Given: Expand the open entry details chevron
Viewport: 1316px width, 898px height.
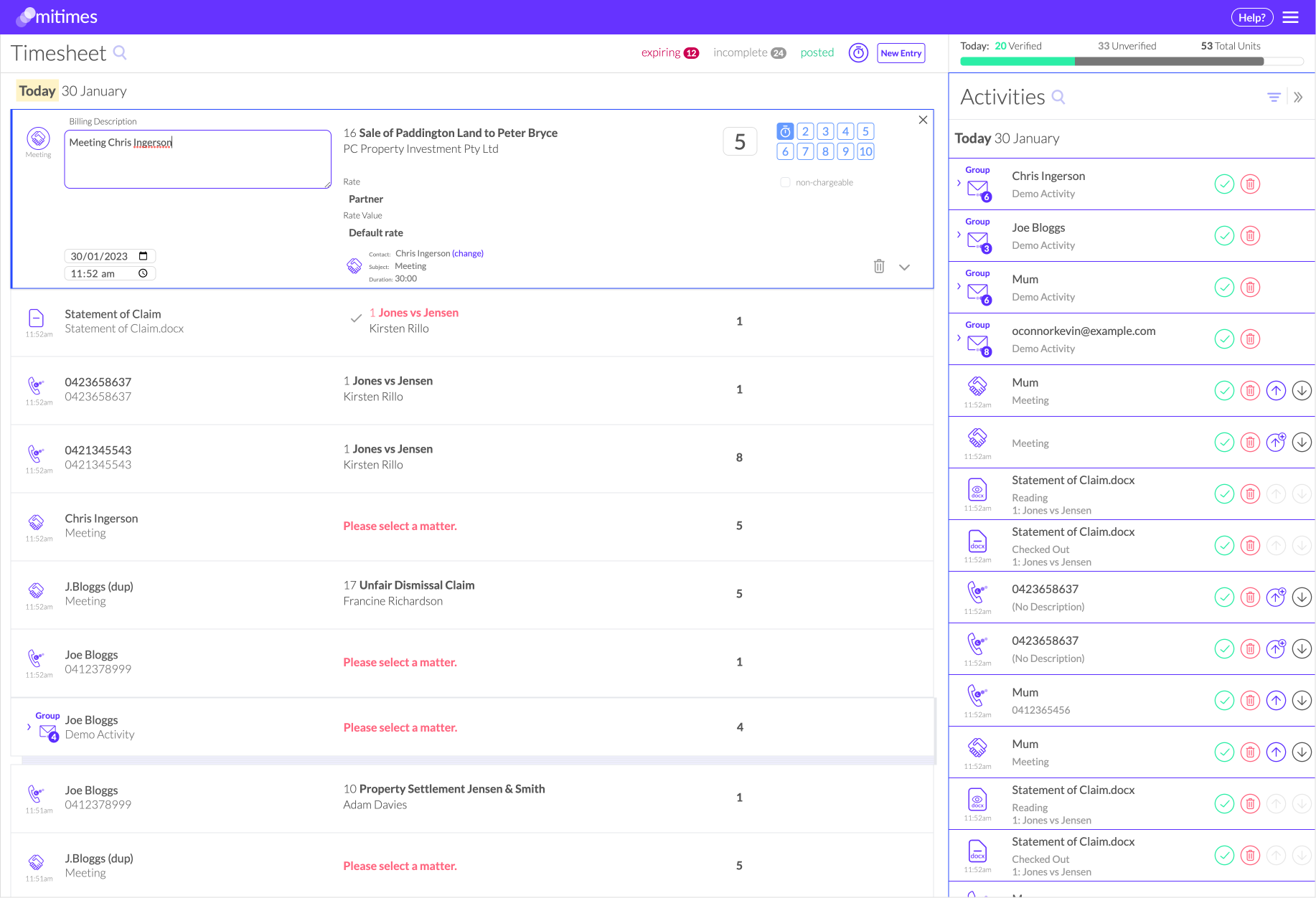Looking at the screenshot, I should [904, 268].
